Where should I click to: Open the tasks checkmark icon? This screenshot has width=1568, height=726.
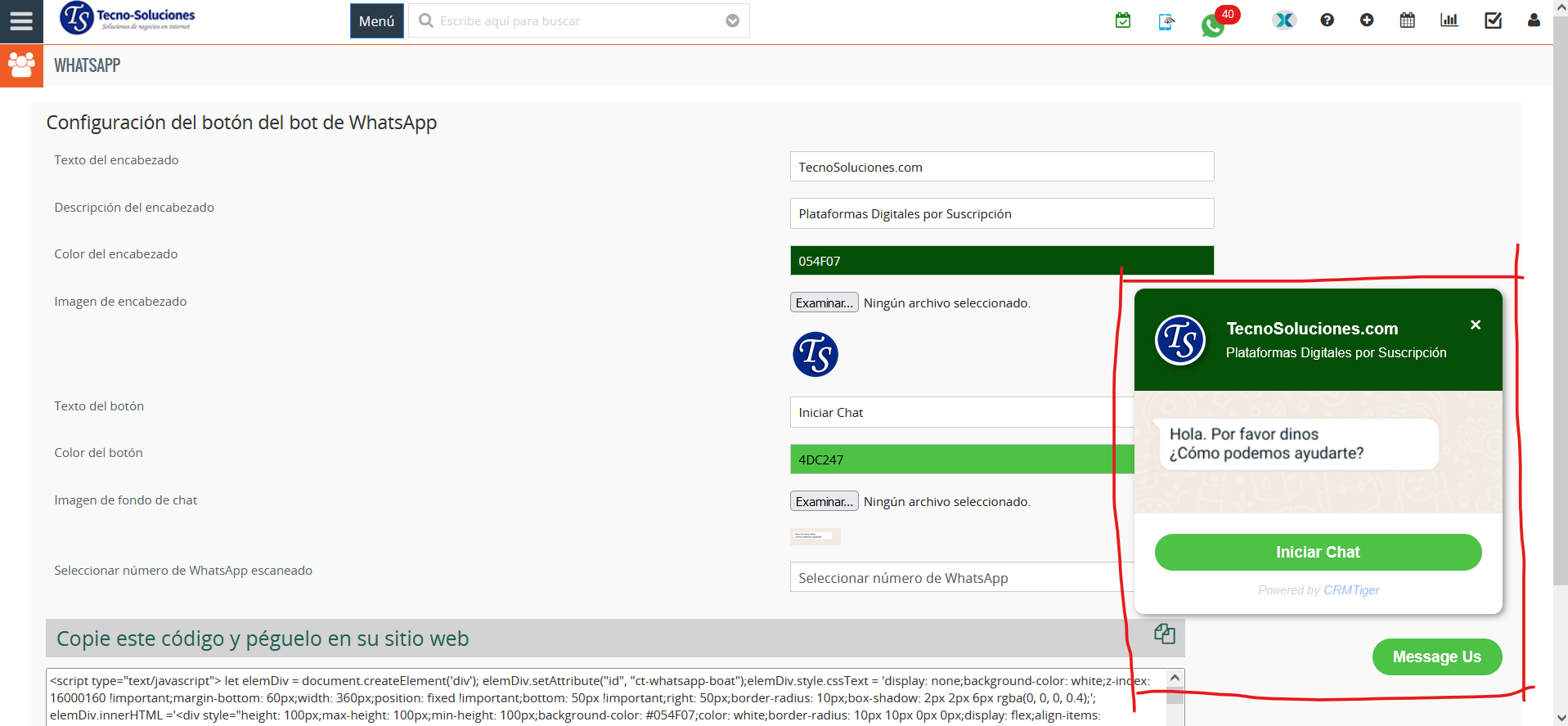1493,20
